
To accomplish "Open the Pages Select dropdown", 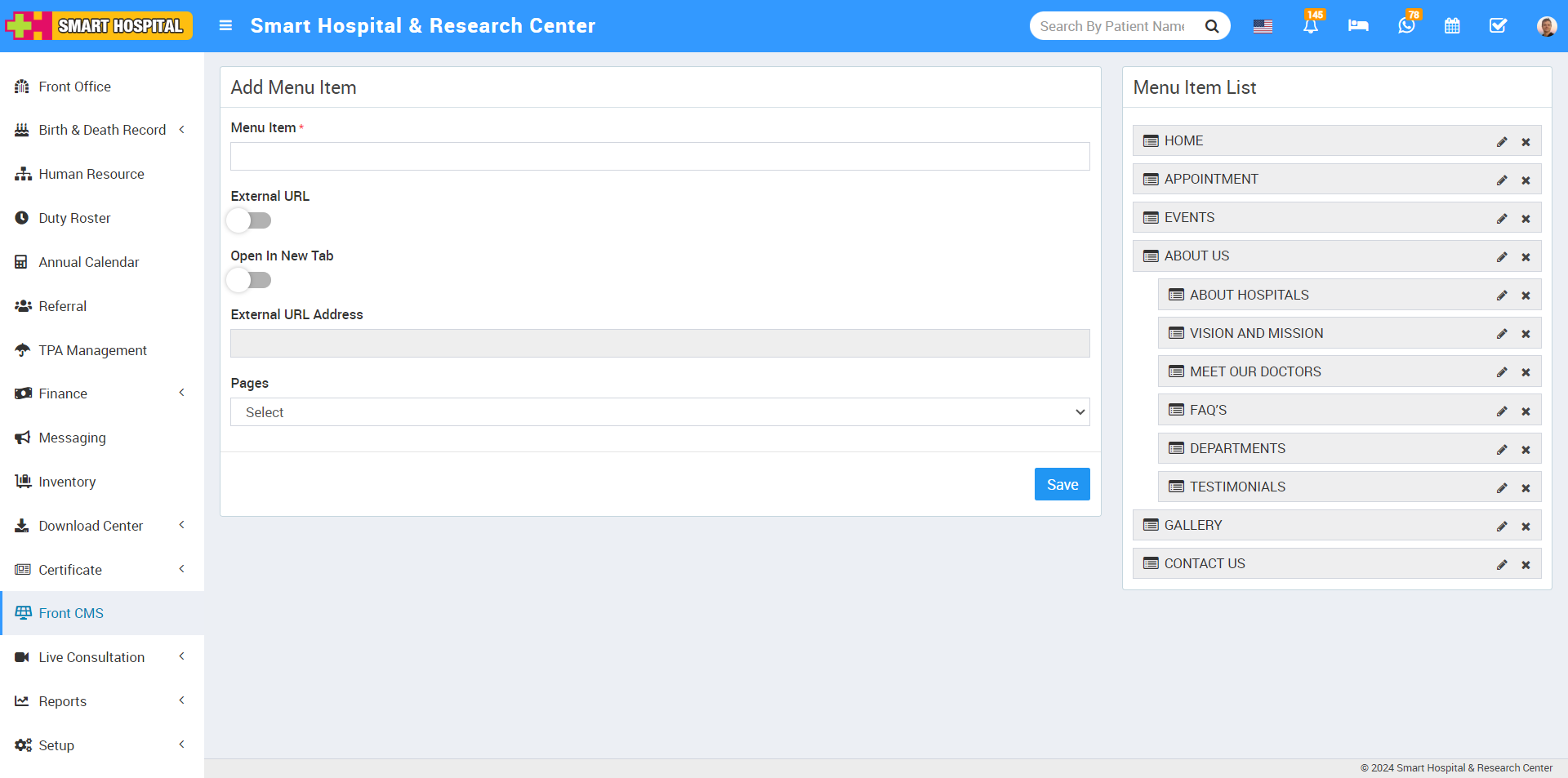I will coord(659,411).
